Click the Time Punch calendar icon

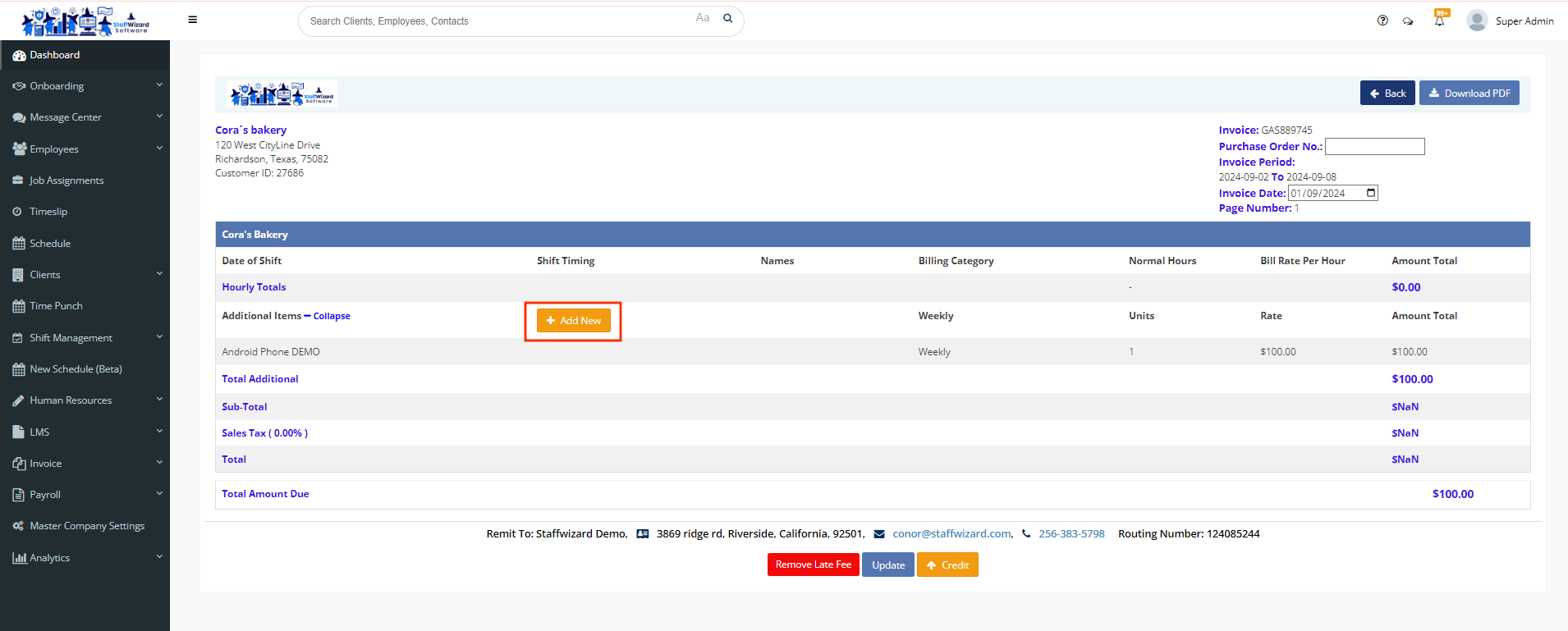click(19, 306)
